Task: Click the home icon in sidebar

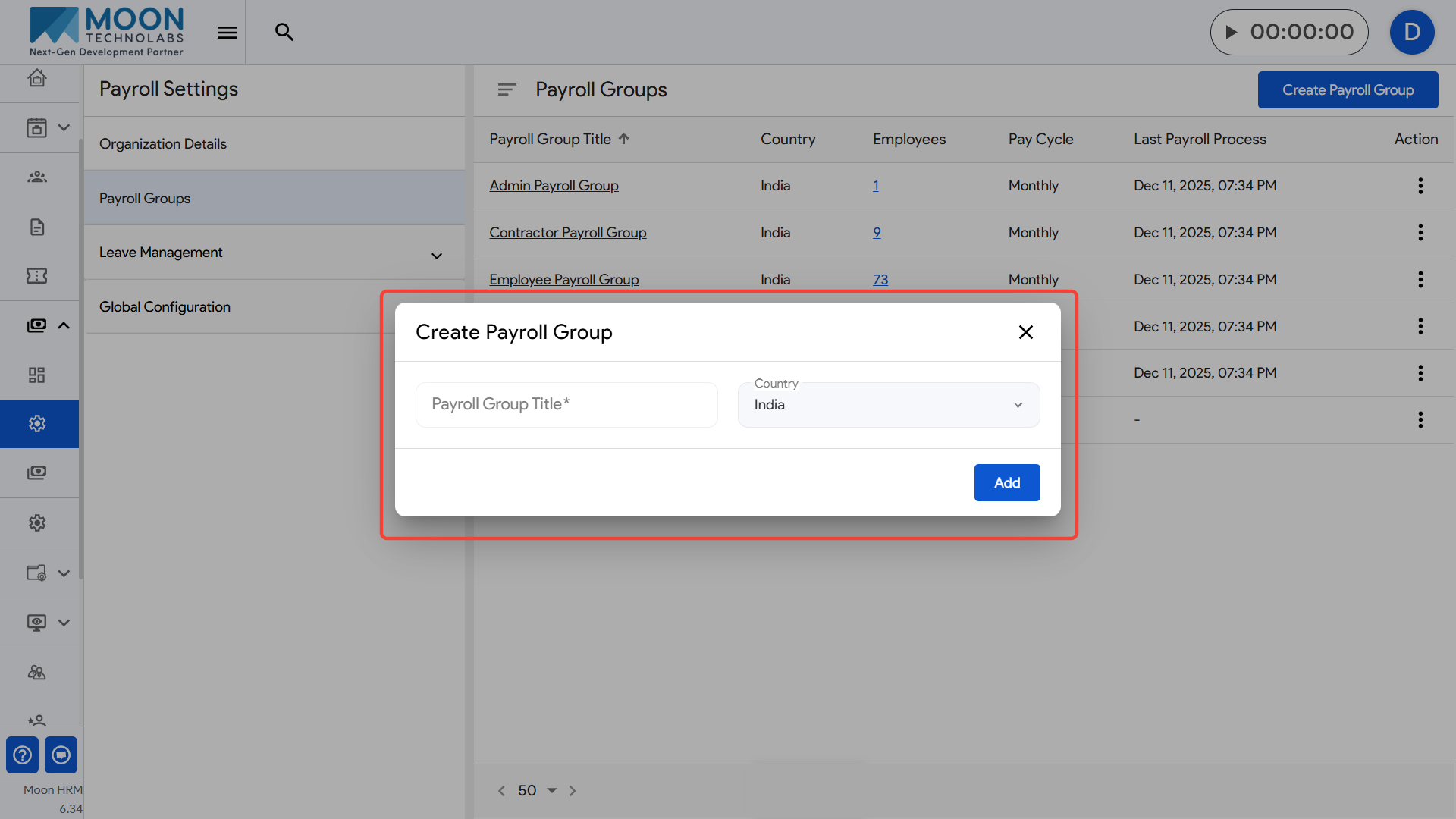Action: 36,78
